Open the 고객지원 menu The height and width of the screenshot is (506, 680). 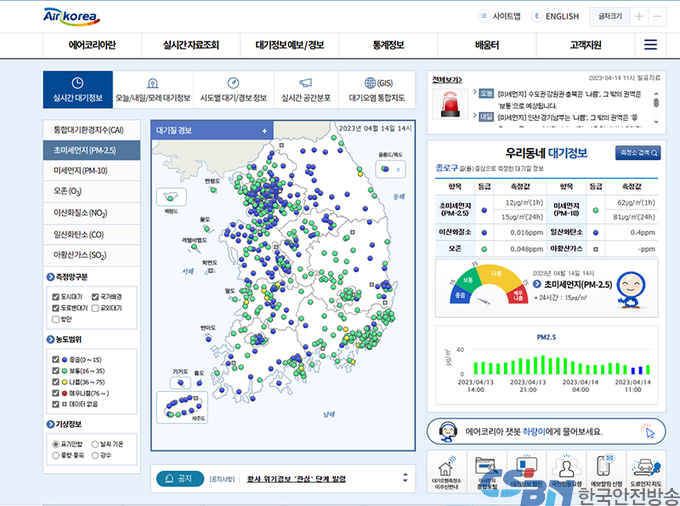click(585, 45)
